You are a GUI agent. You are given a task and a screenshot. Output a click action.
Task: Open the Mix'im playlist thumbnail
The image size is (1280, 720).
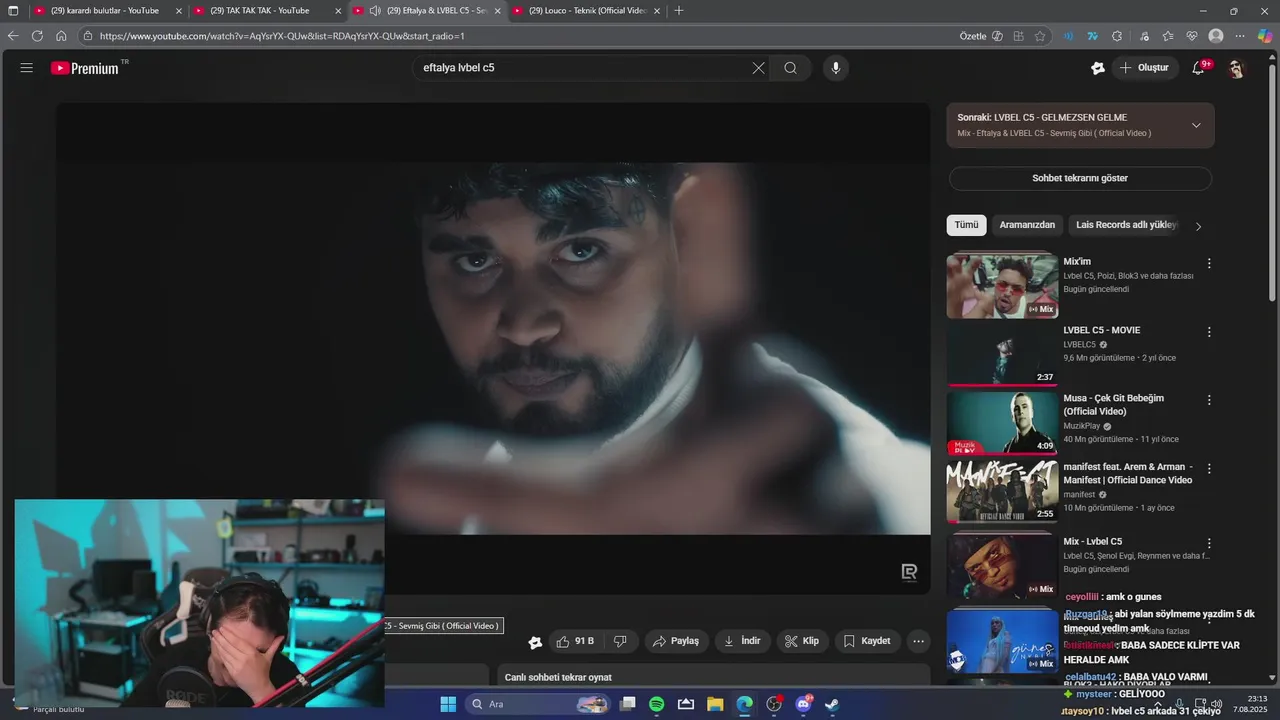[1002, 286]
